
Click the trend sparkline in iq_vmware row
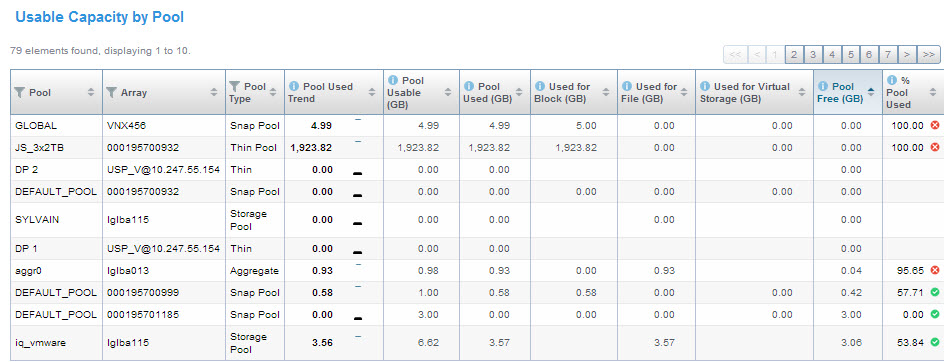[358, 336]
